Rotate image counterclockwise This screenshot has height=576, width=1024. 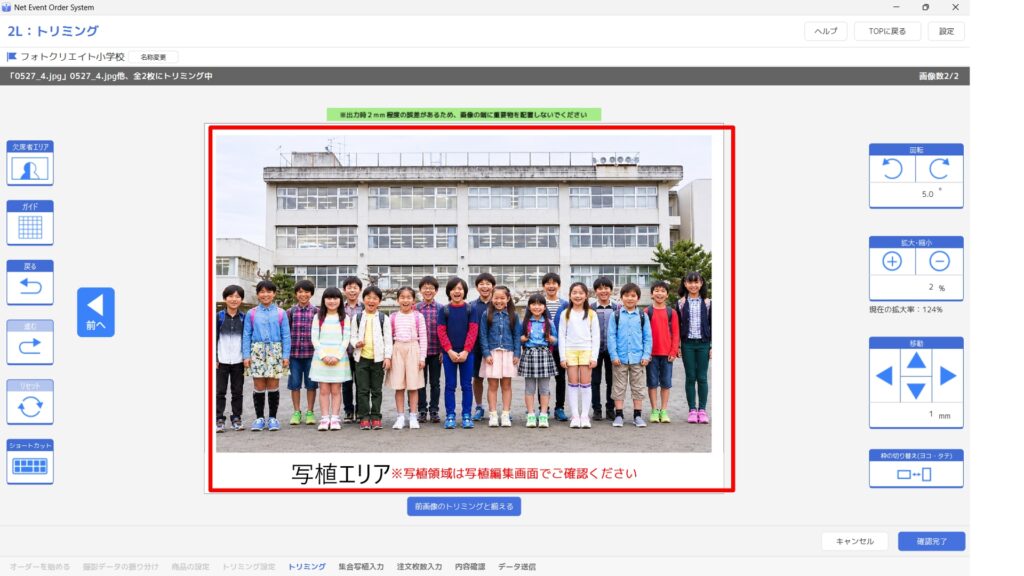coord(892,169)
